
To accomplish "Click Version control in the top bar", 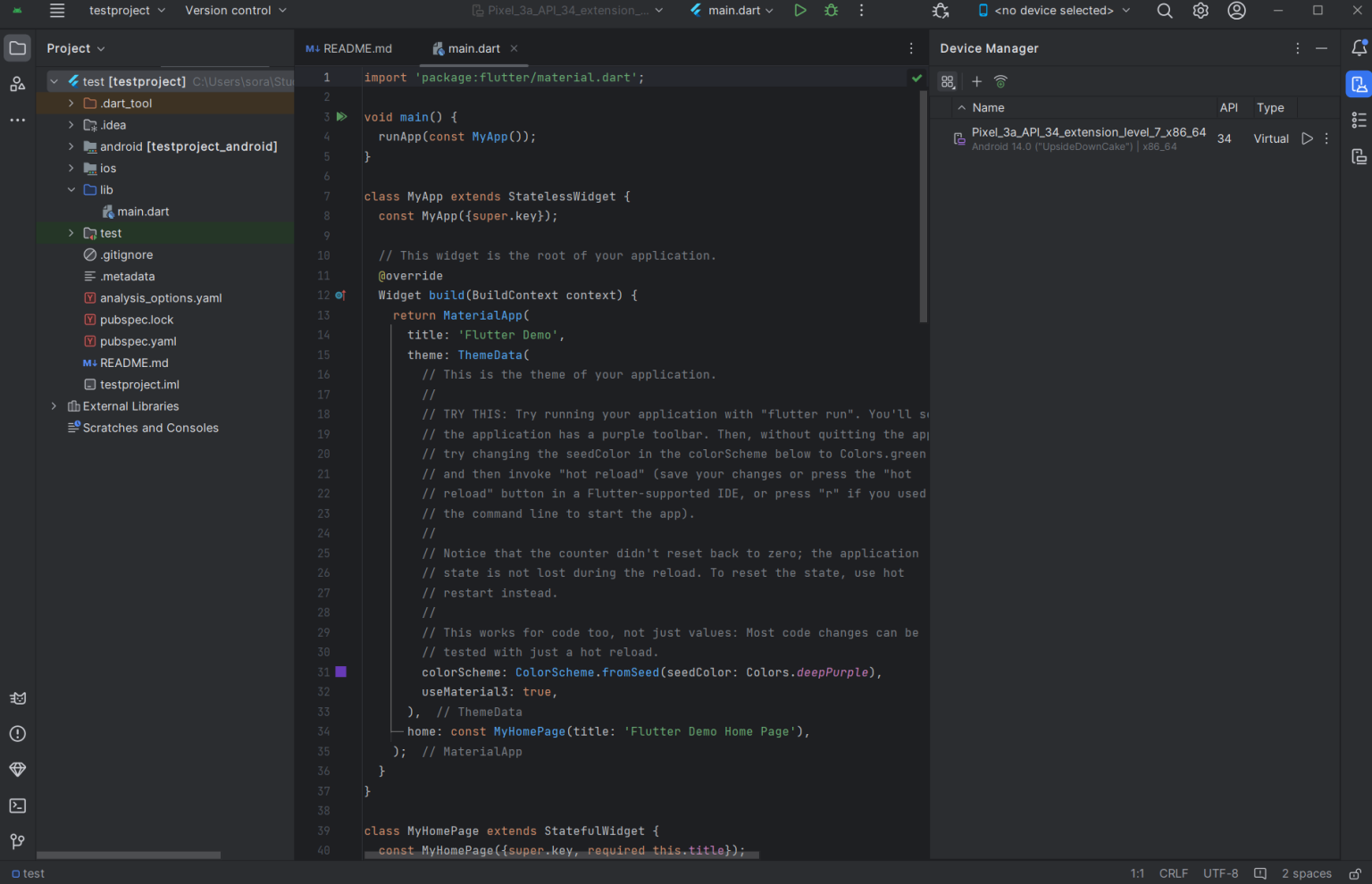I will [x=229, y=11].
